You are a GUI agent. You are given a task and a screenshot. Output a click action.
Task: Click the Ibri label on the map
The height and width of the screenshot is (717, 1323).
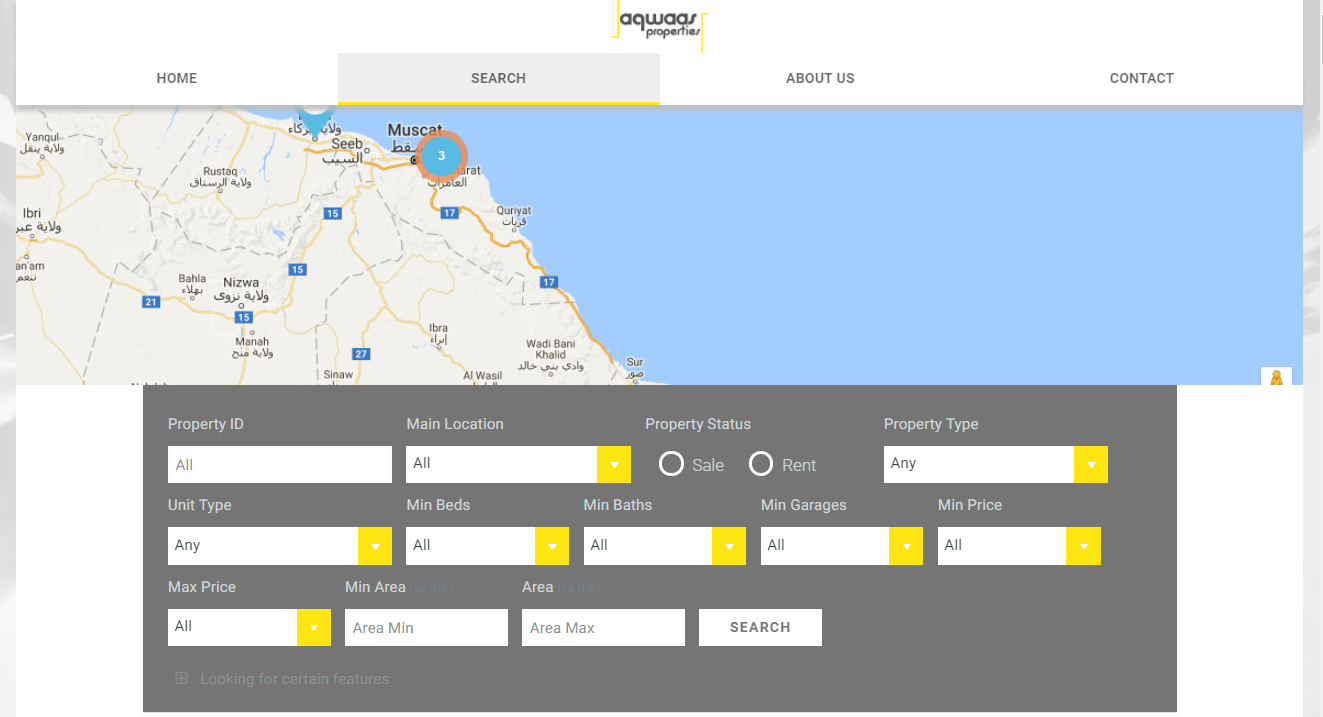point(33,213)
